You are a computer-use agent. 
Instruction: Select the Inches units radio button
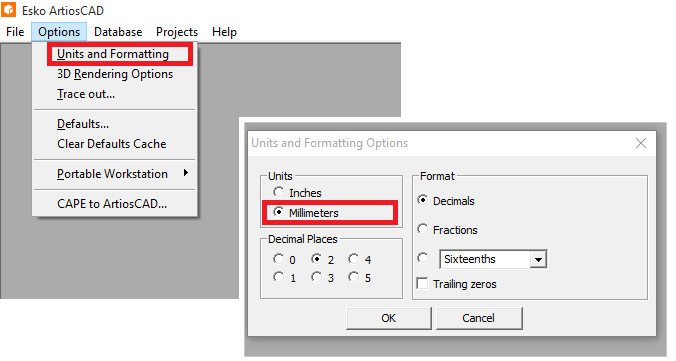[x=279, y=192]
